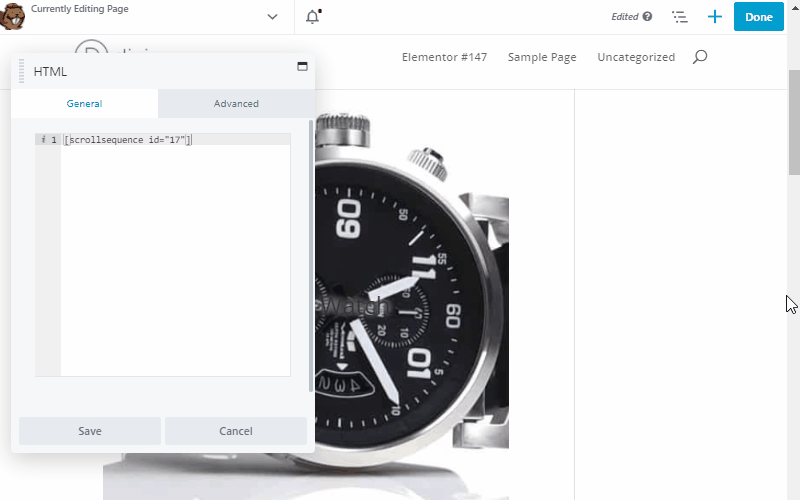Click the Edited status text
Screen dimensions: 800x500
click(624, 17)
